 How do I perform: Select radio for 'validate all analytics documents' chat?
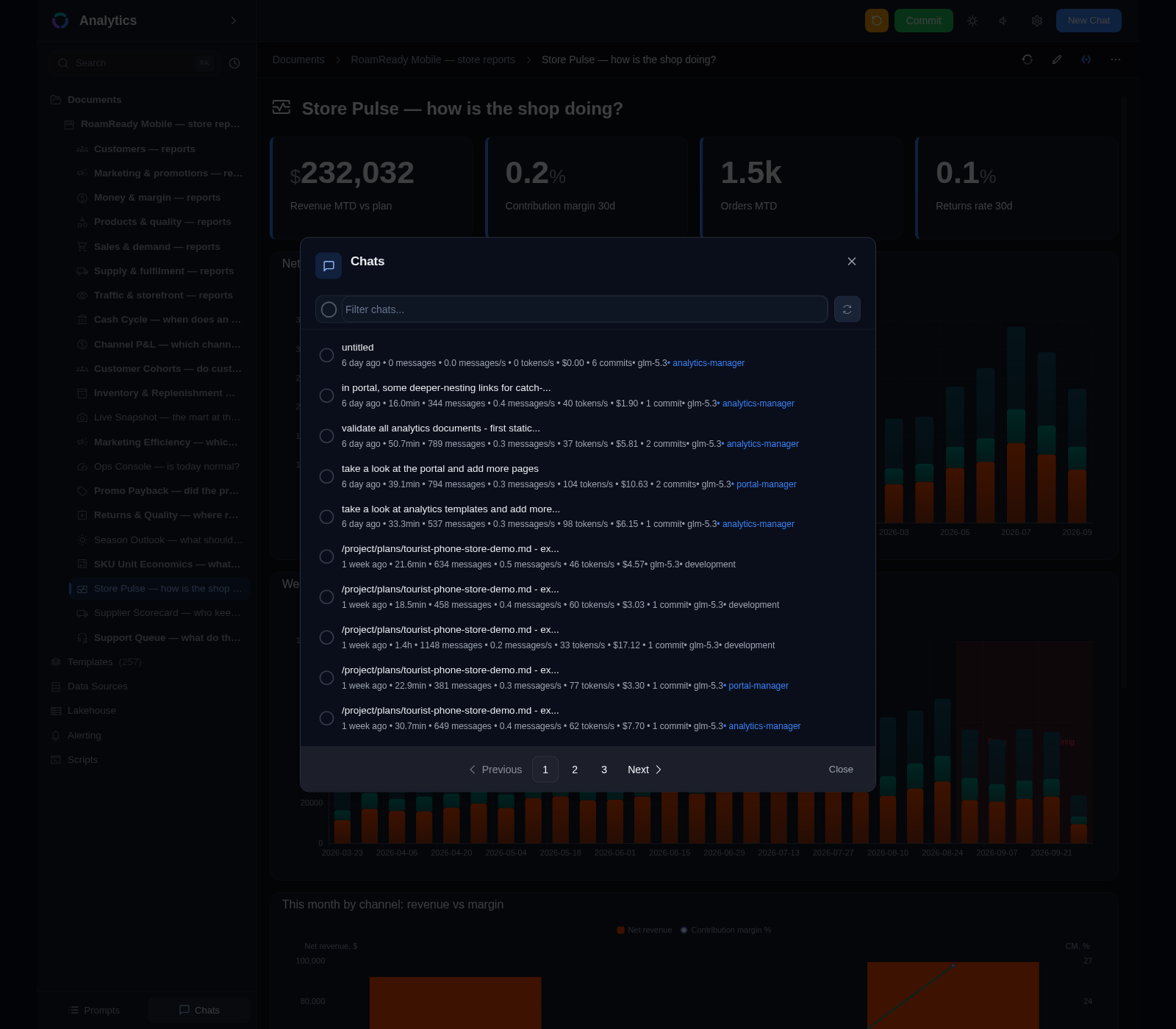coord(326,436)
